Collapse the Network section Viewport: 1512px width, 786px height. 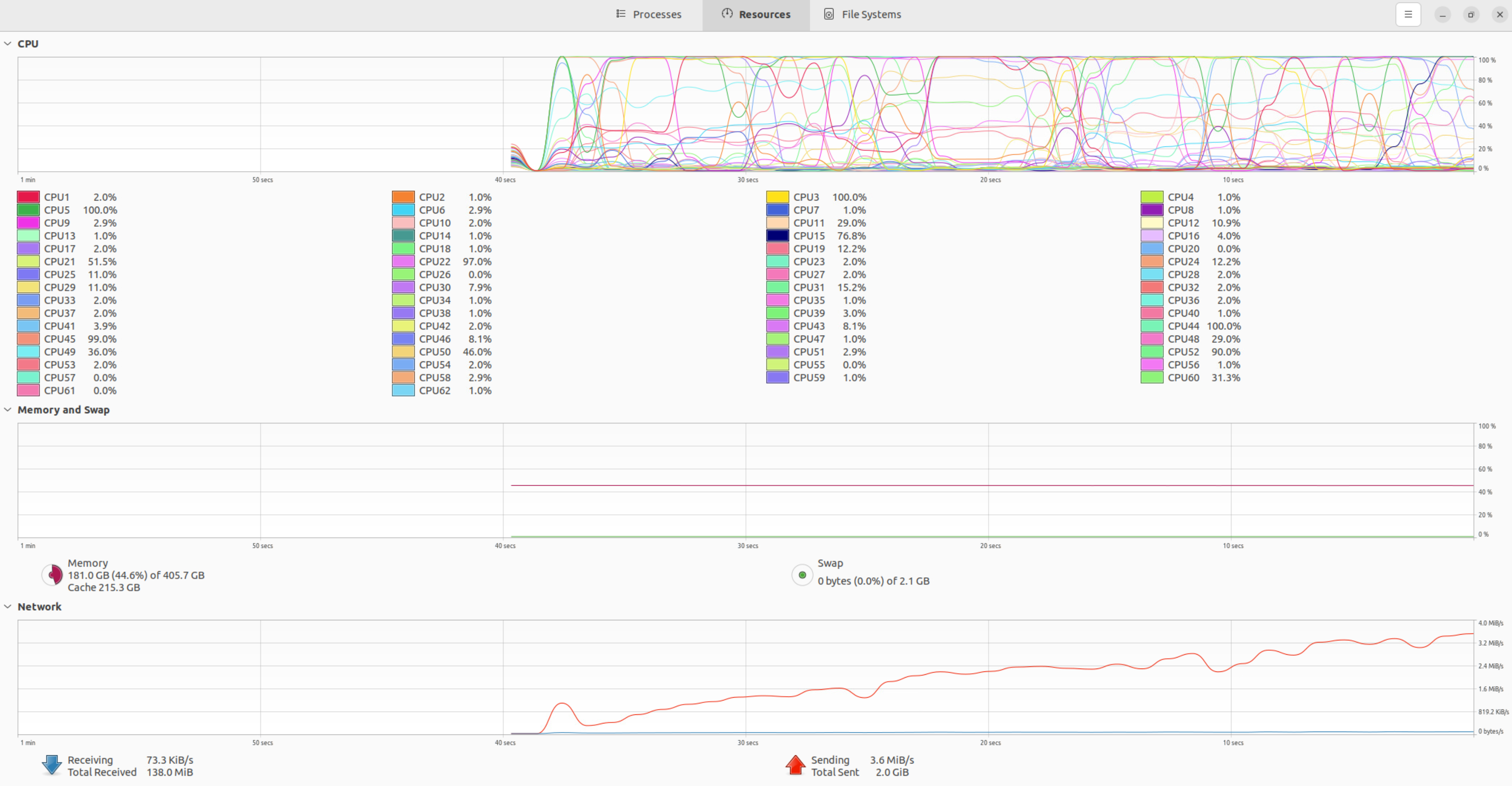pyautogui.click(x=8, y=606)
